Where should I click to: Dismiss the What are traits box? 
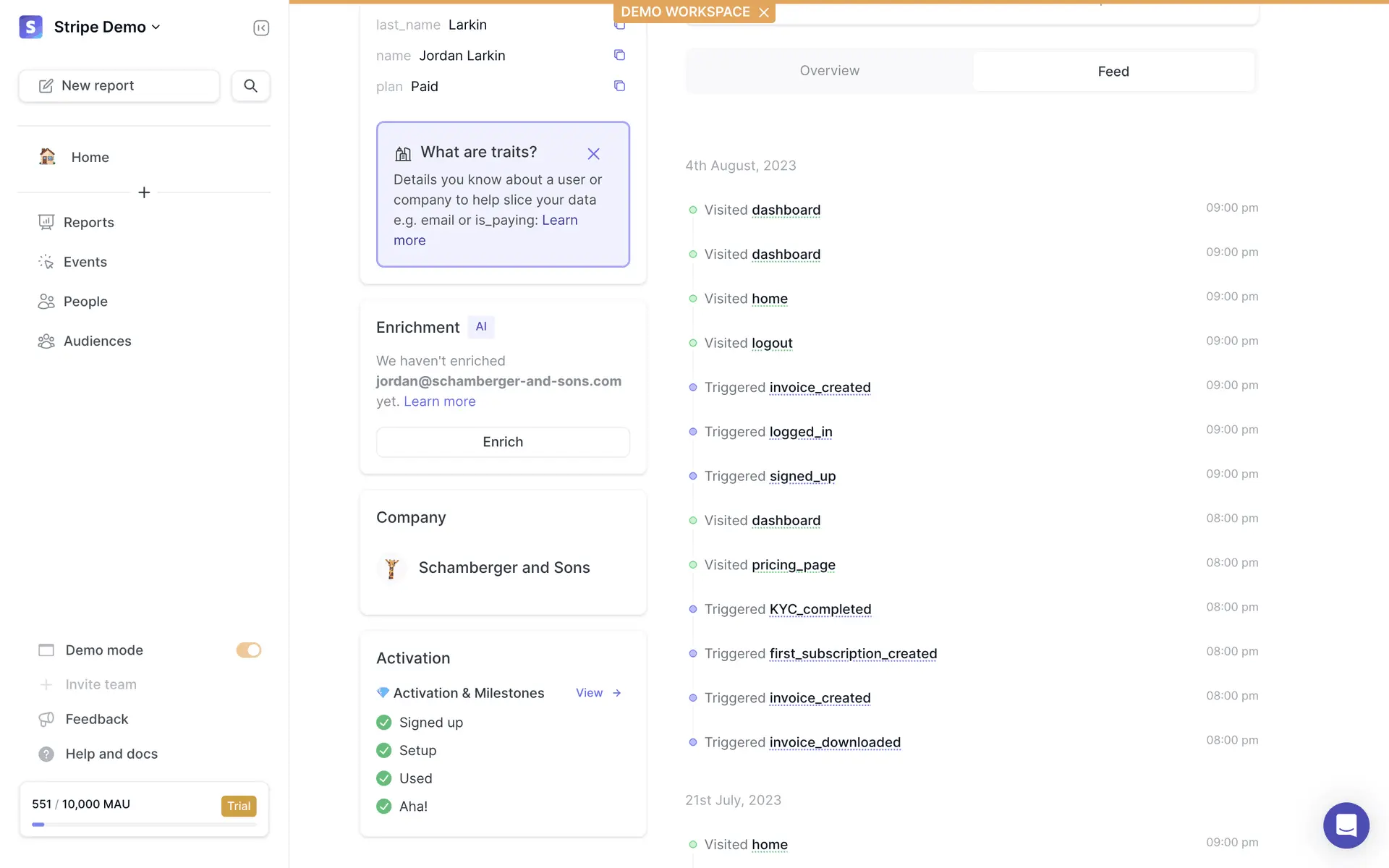pos(593,153)
